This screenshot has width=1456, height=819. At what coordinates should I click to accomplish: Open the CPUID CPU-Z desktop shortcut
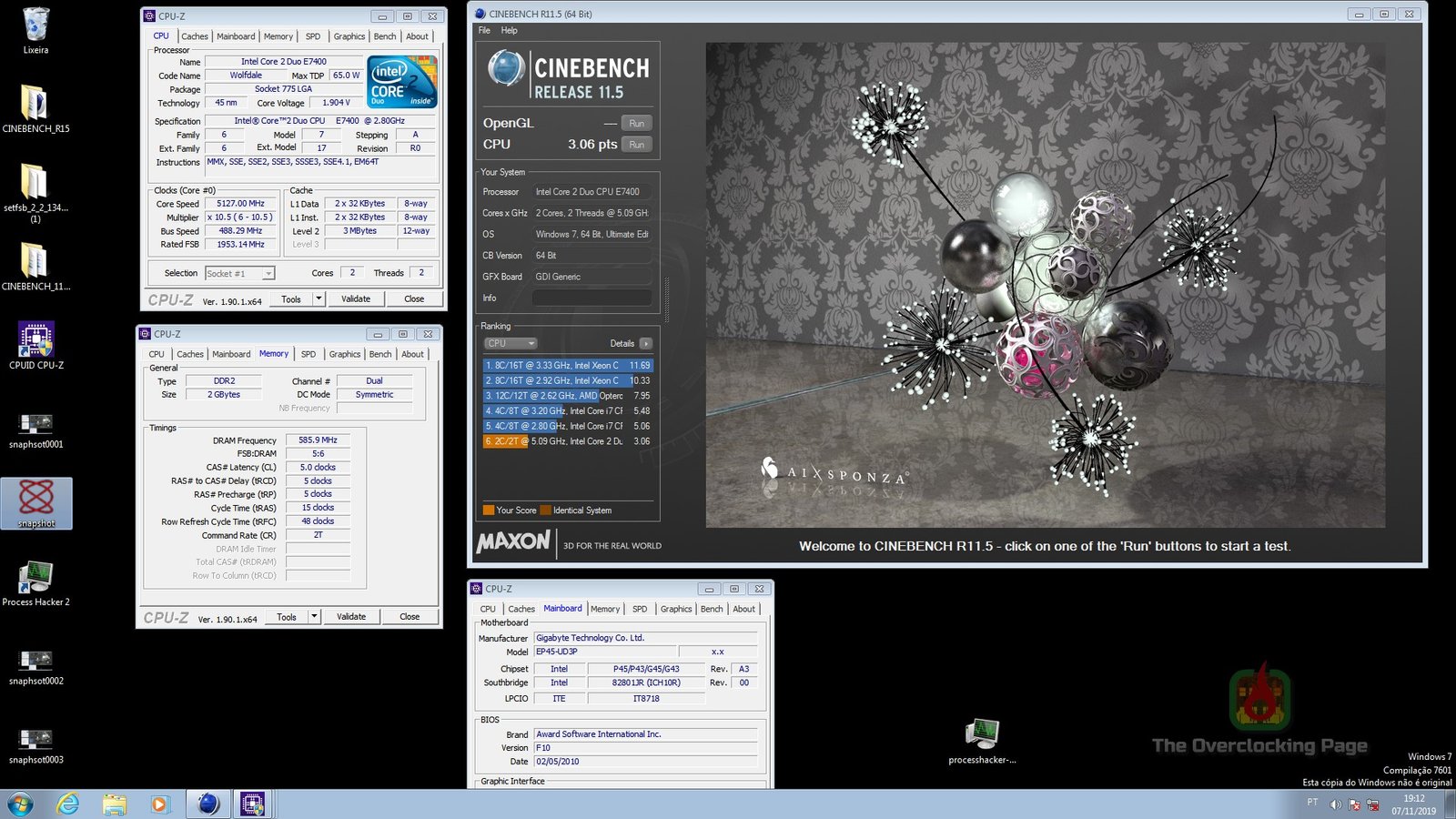35,342
